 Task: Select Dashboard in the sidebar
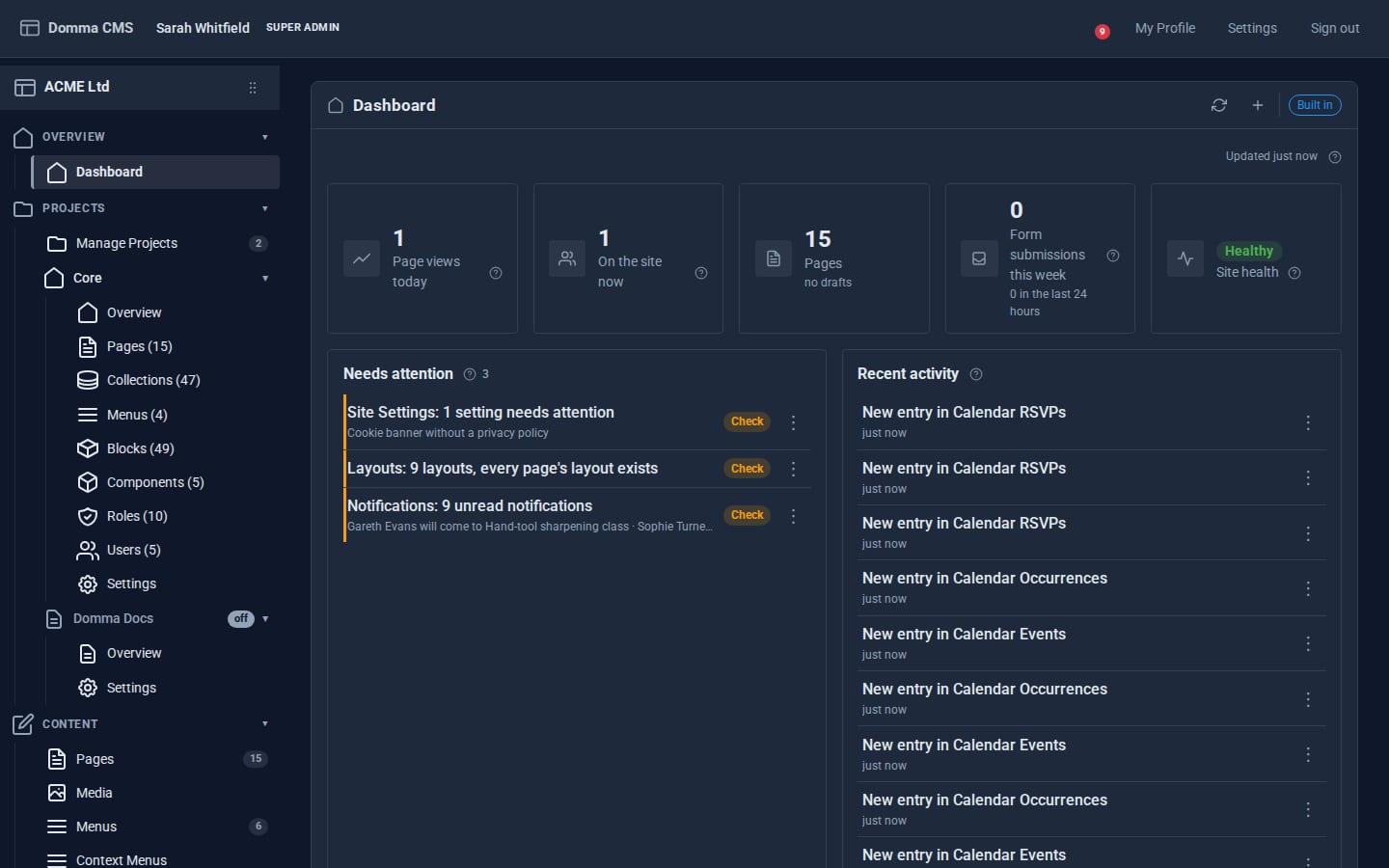tap(155, 172)
